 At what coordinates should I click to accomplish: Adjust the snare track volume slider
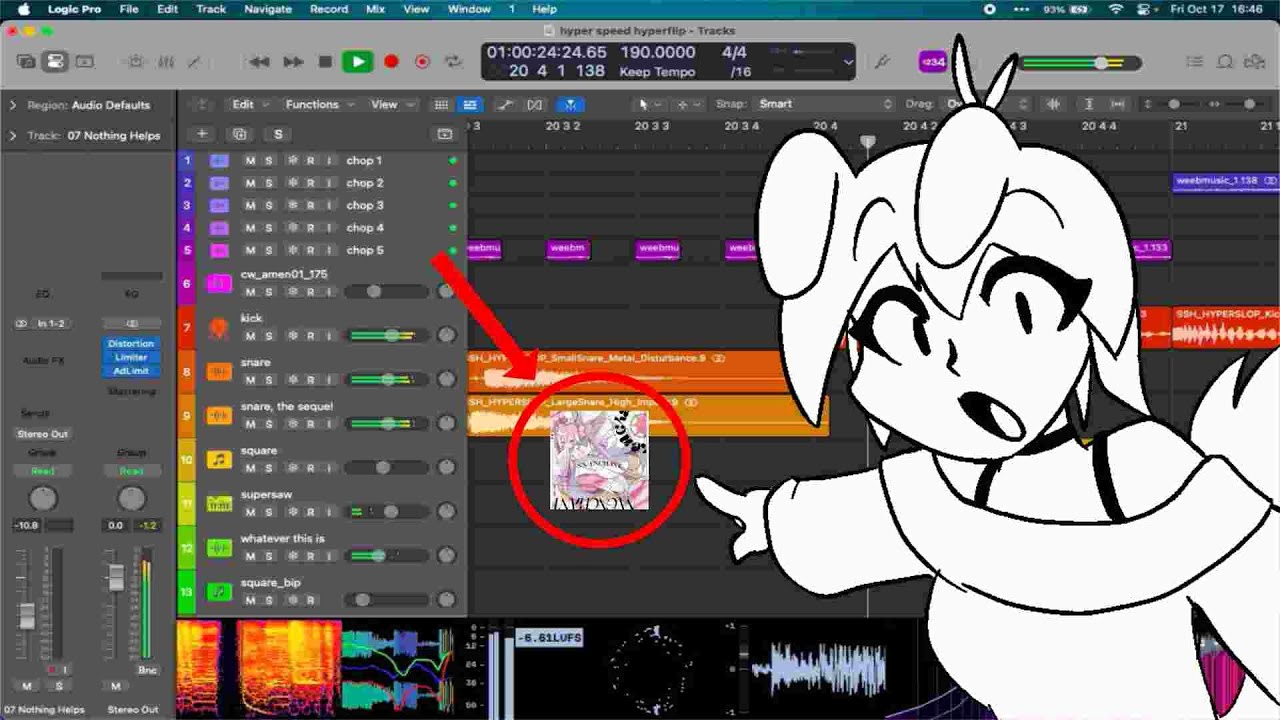pyautogui.click(x=387, y=380)
